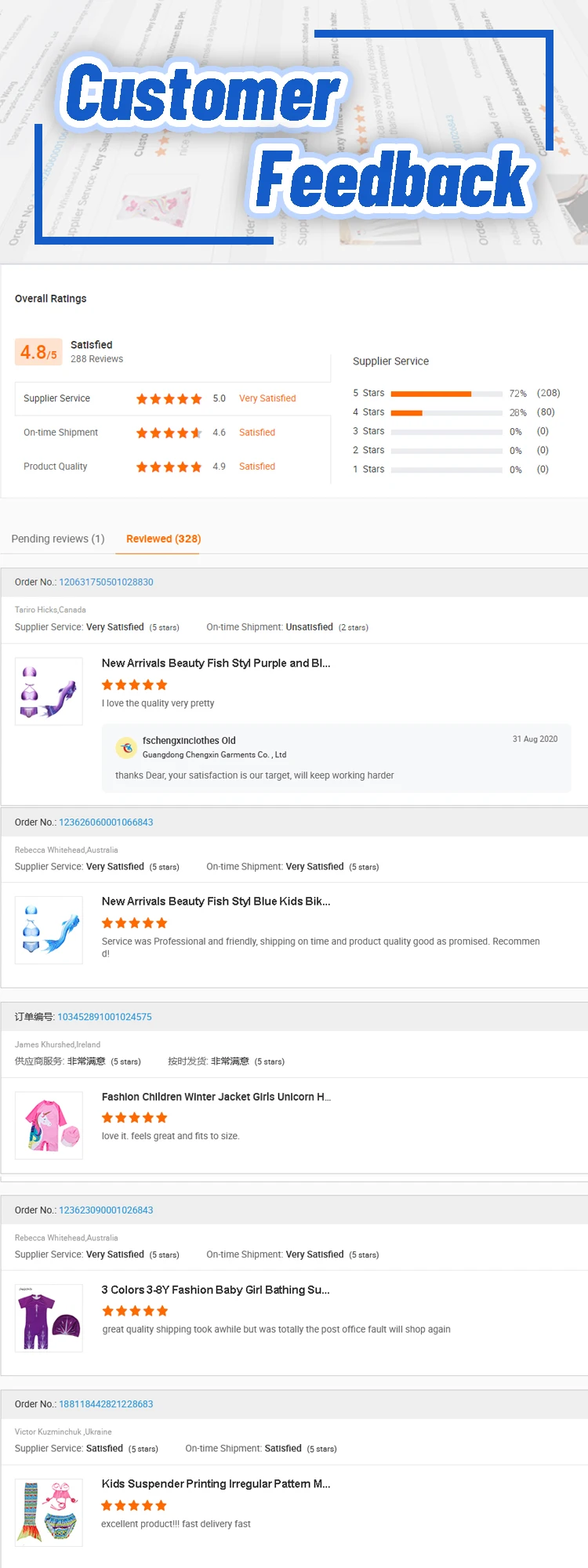Open the Fashion Children Winter Jacket product title
588x1568 pixels.
(x=216, y=1097)
